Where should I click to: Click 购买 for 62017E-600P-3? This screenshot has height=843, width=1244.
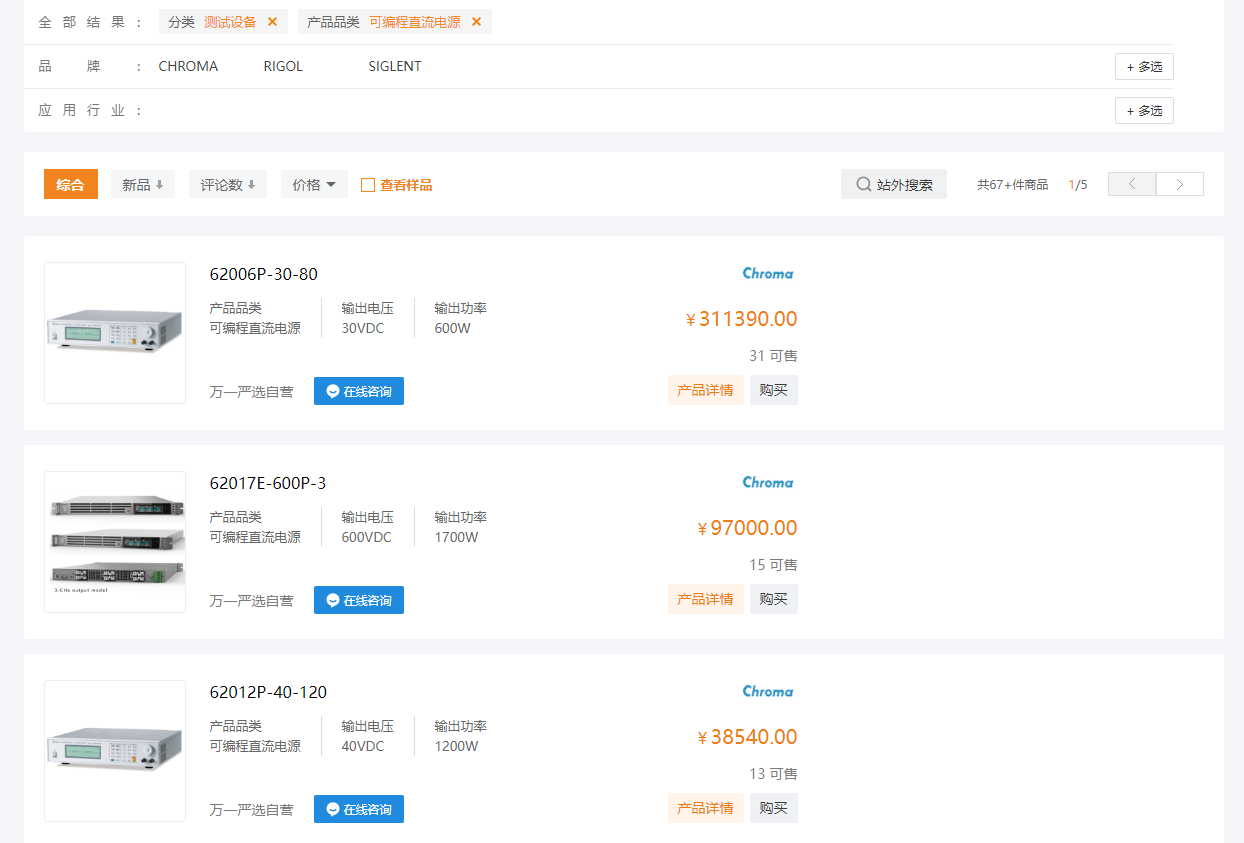pyautogui.click(x=774, y=599)
